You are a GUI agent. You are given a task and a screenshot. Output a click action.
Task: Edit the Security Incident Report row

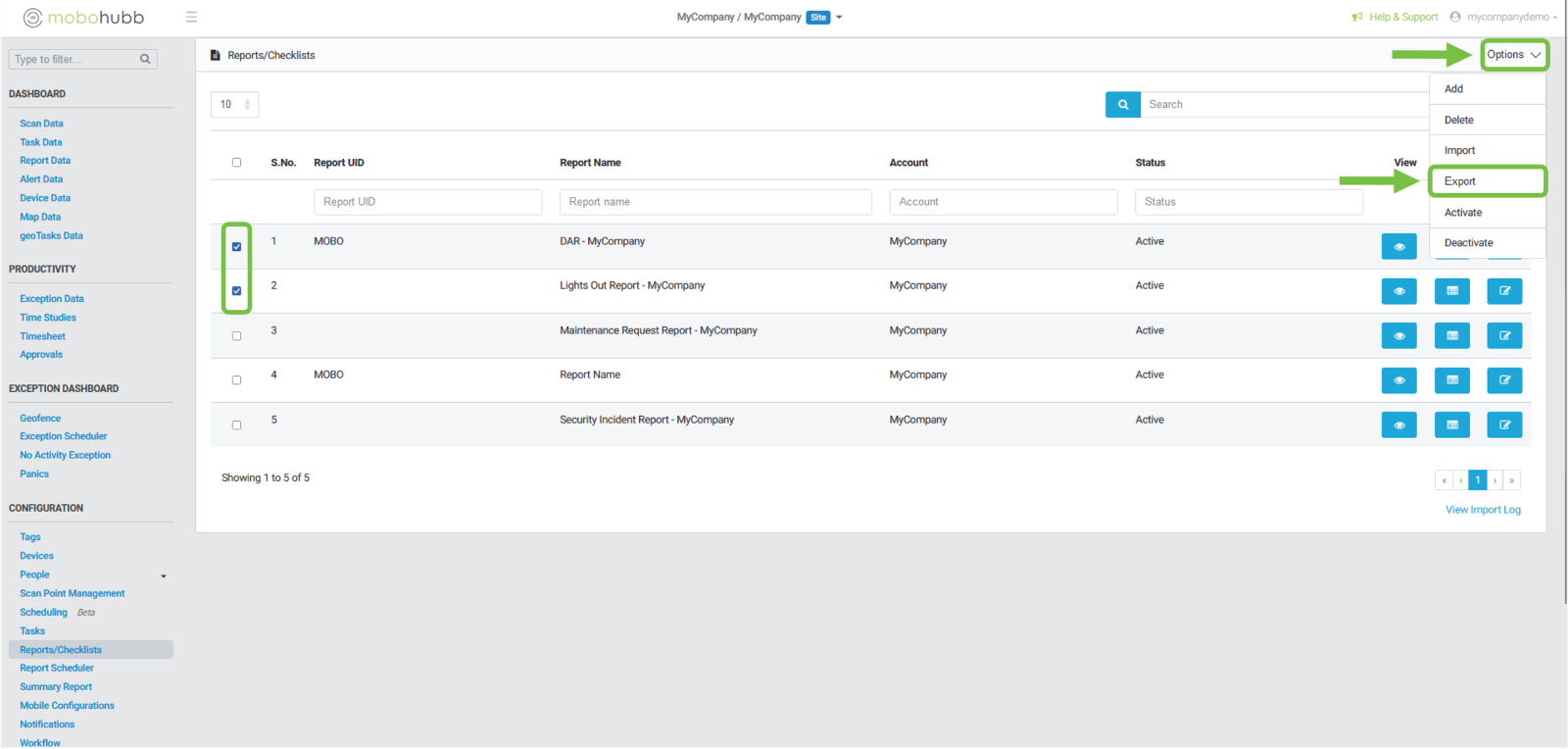pos(1504,425)
